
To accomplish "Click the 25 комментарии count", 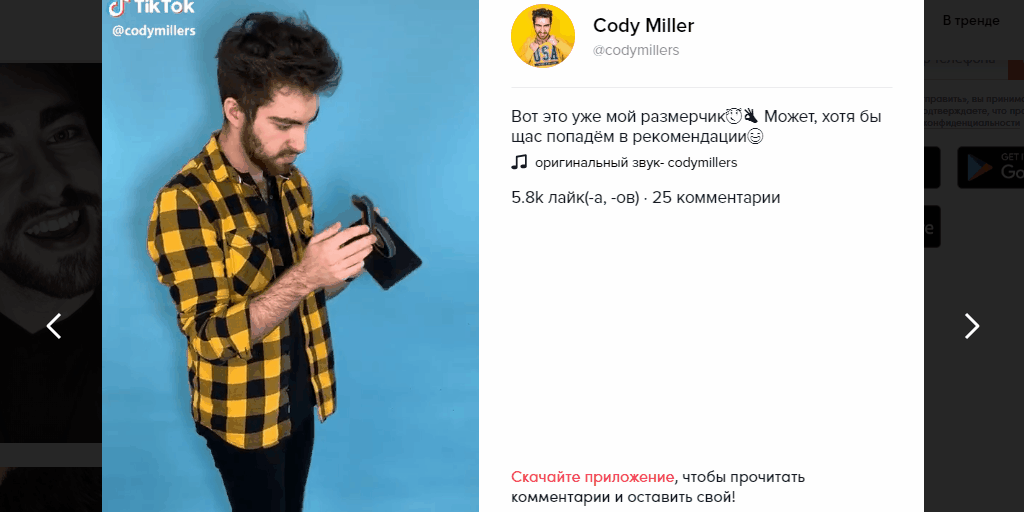I will pyautogui.click(x=716, y=197).
